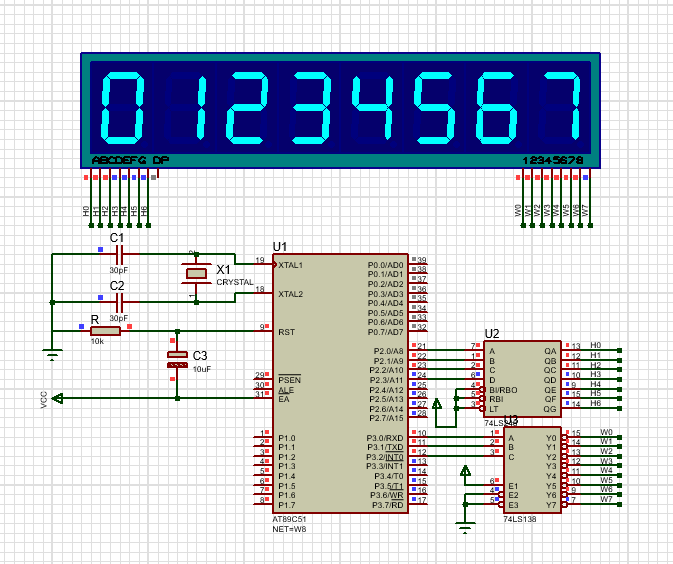Screen dimensions: 673x564
Task: Click the P2.7/A15 pin label
Action: click(386, 418)
